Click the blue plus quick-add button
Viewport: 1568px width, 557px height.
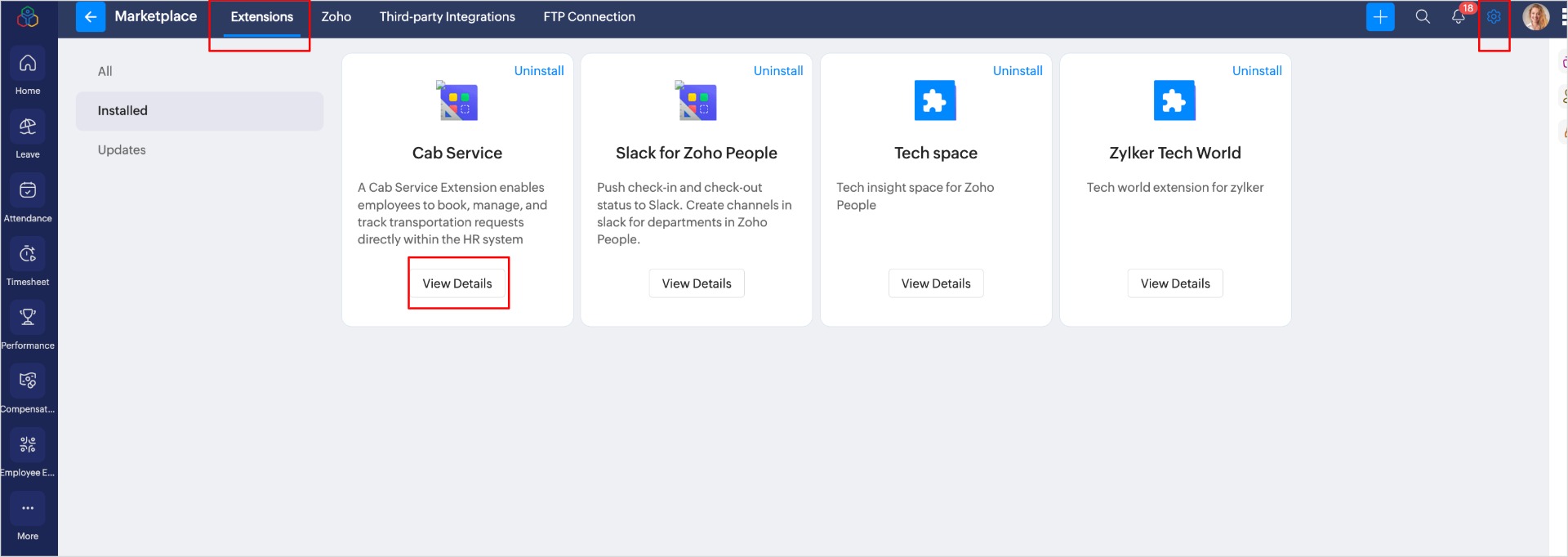coord(1380,17)
